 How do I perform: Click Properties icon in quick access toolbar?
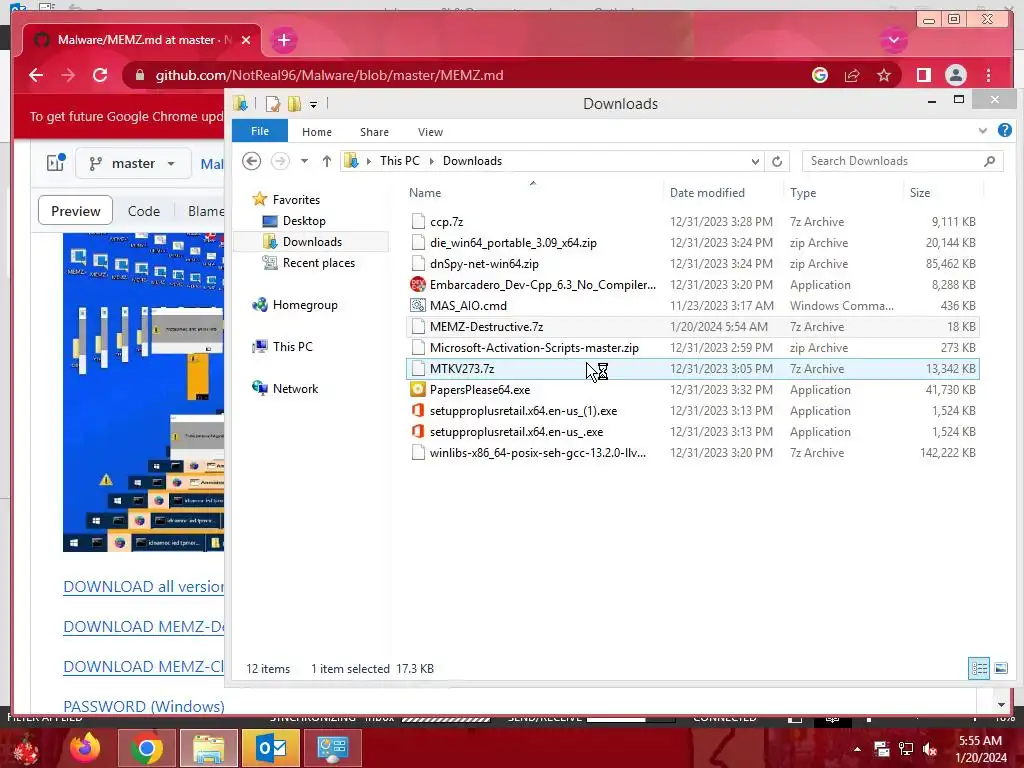point(272,104)
